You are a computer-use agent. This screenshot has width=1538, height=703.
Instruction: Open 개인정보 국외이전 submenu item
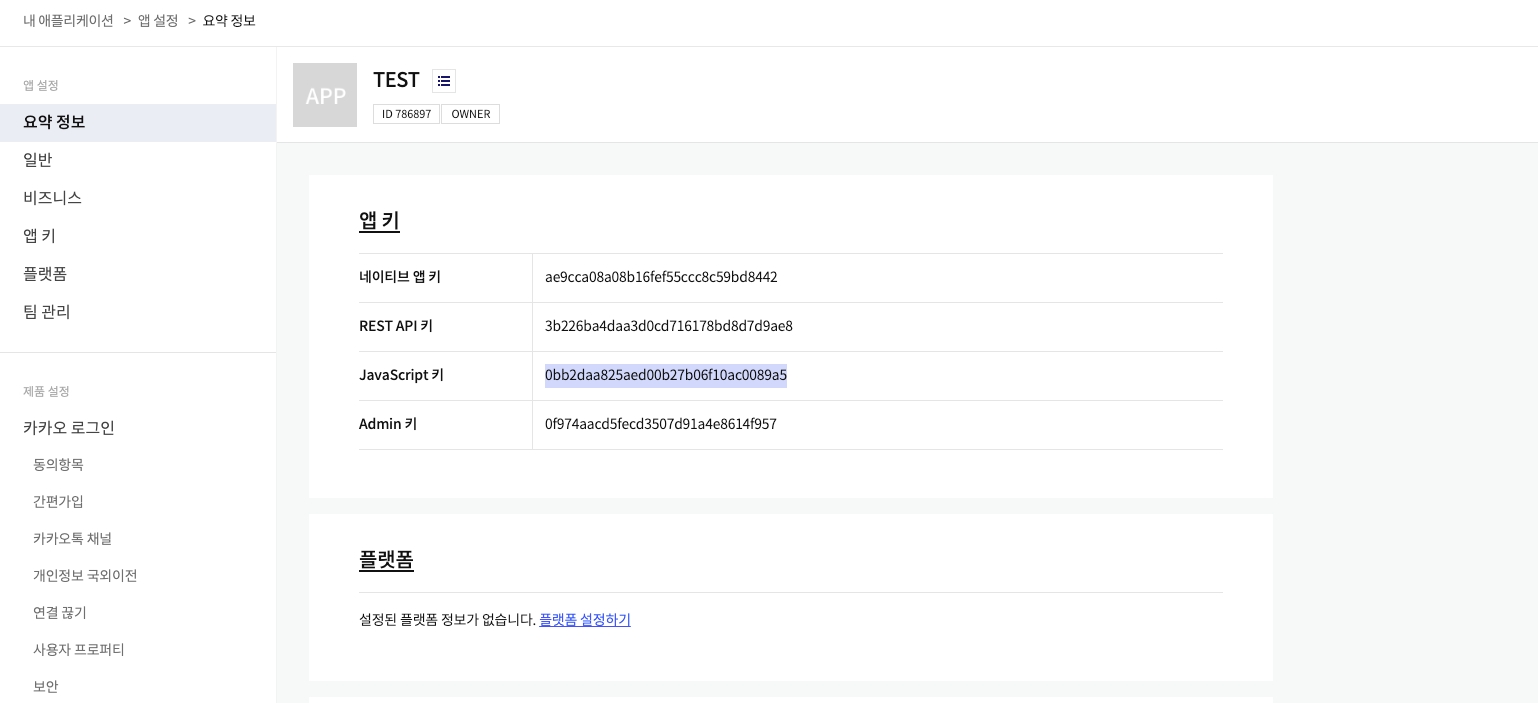(x=85, y=576)
